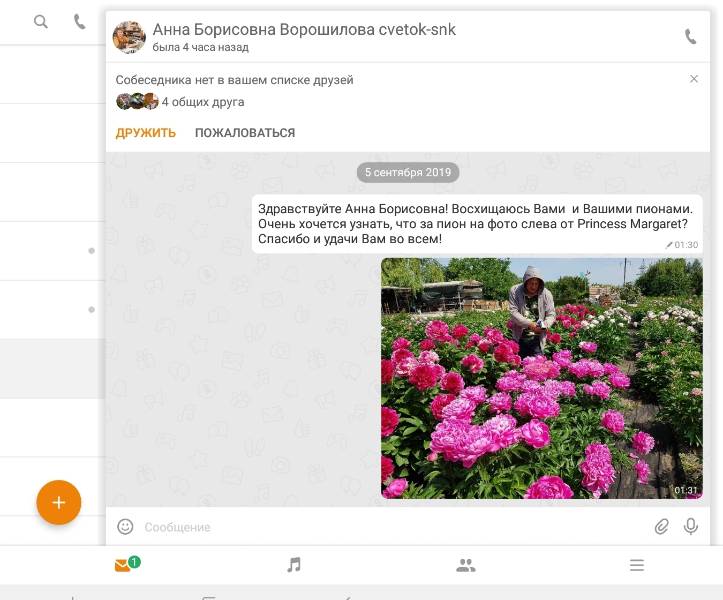View the 4 общих друга avatars
This screenshot has height=600, width=723.
click(137, 101)
